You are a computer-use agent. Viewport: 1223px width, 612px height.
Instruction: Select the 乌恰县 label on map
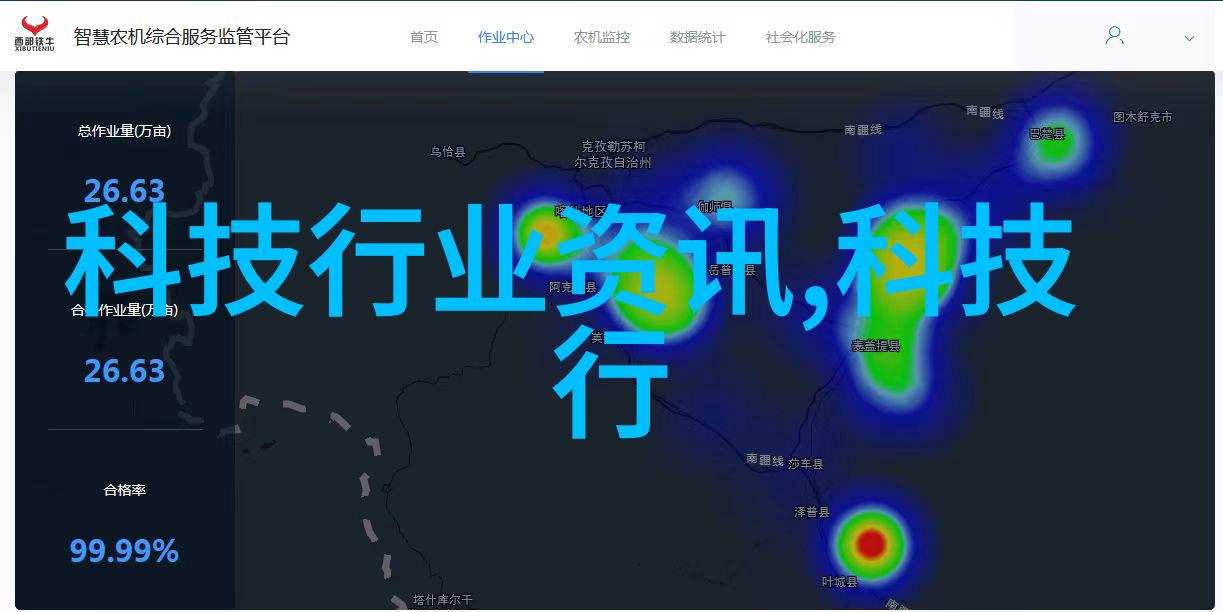pos(448,152)
